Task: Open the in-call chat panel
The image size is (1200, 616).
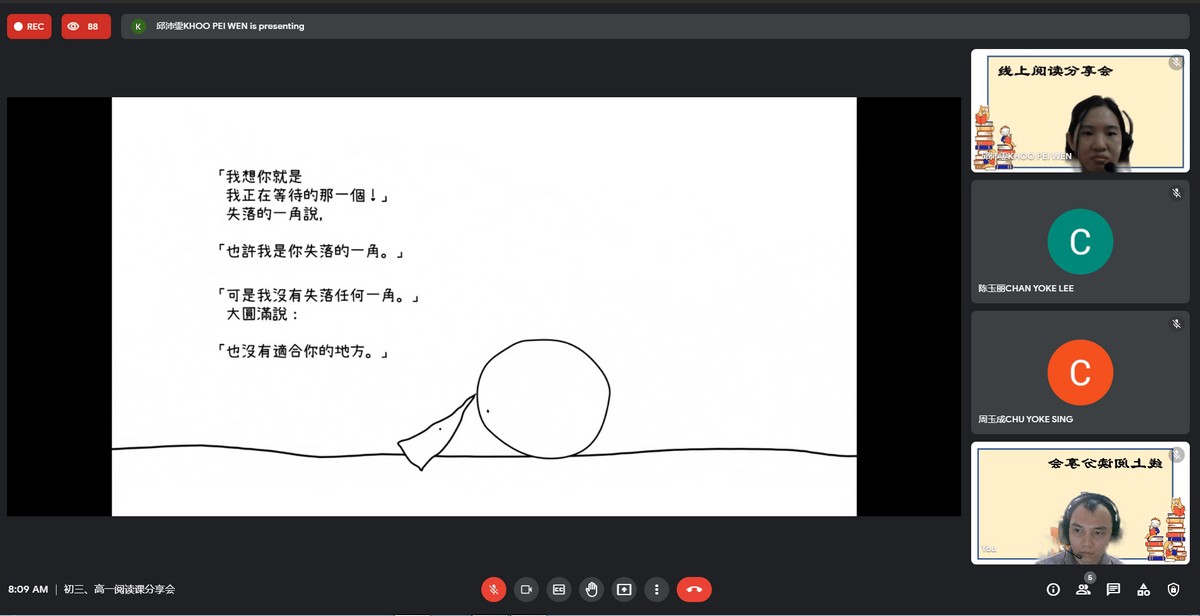Action: coord(1113,590)
